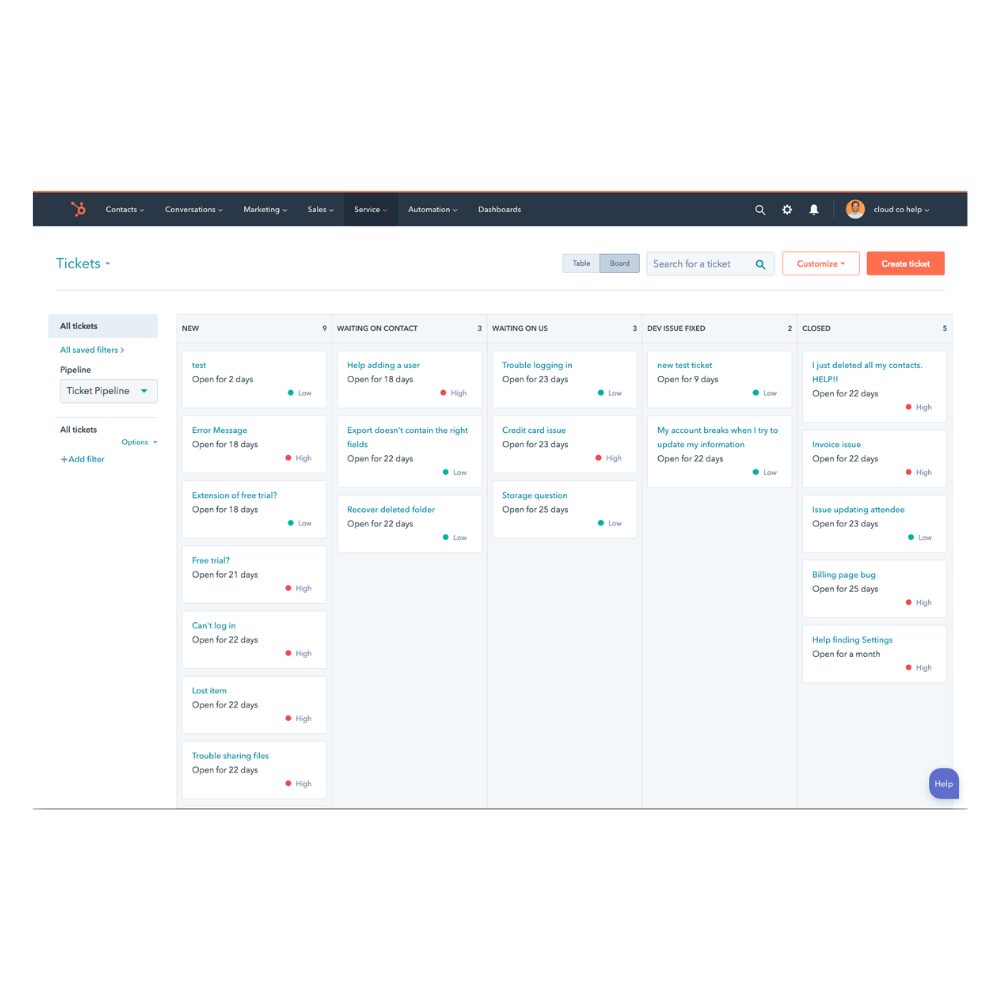Open the global search magnifier icon
The image size is (1000, 1000).
(760, 209)
